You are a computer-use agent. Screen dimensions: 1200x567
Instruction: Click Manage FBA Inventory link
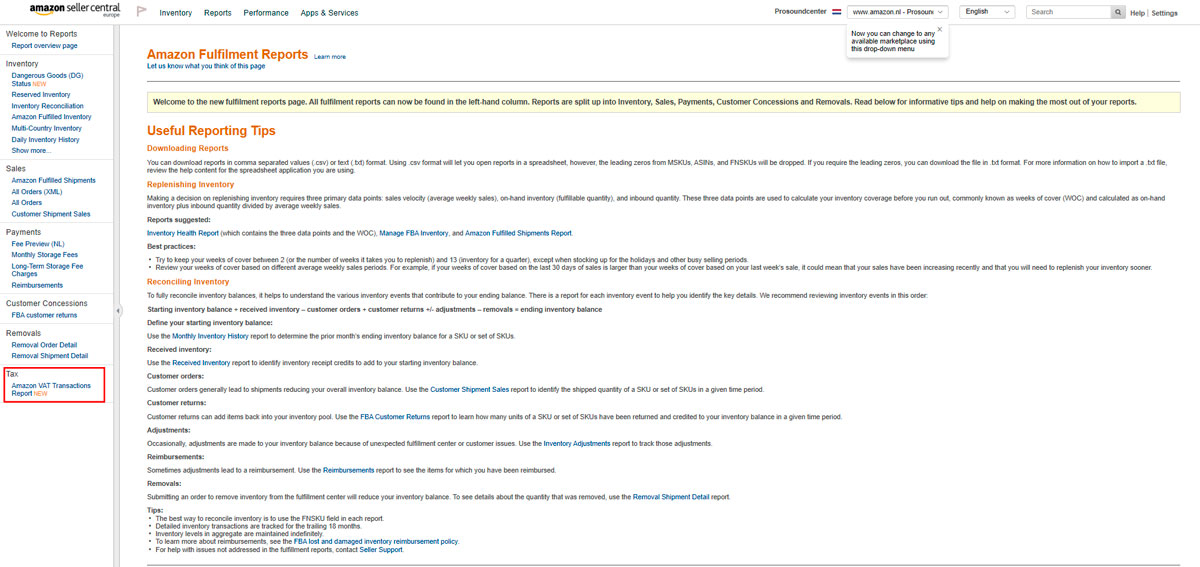tap(414, 233)
